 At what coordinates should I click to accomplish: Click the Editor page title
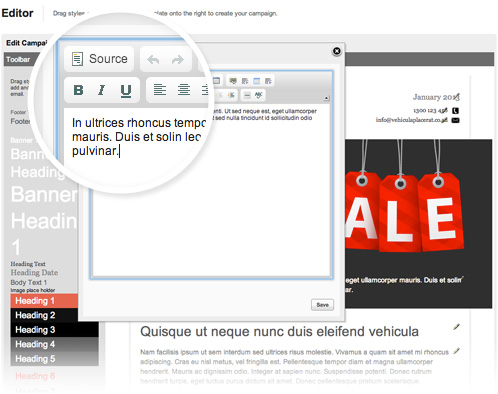coord(17,13)
